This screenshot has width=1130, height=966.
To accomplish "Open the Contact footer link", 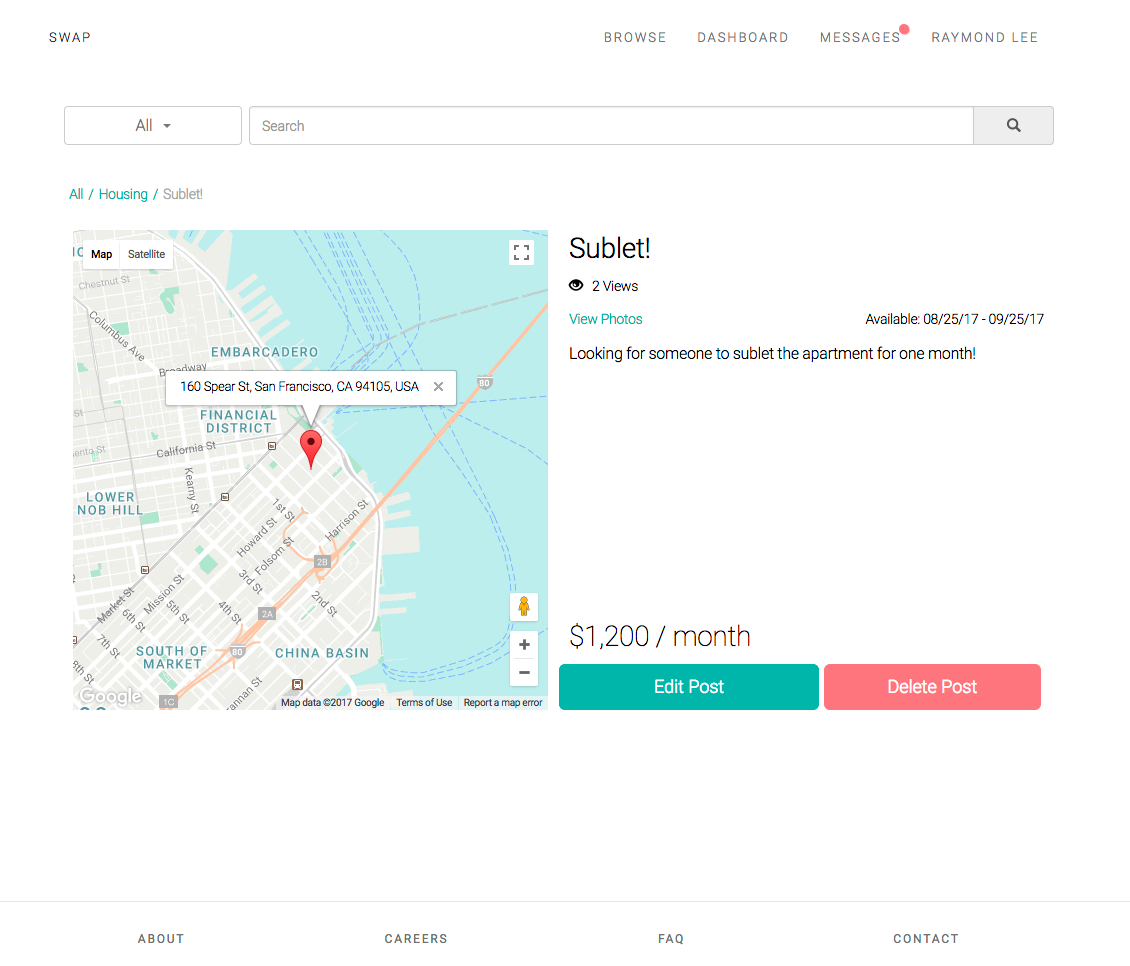I will pyautogui.click(x=926, y=939).
